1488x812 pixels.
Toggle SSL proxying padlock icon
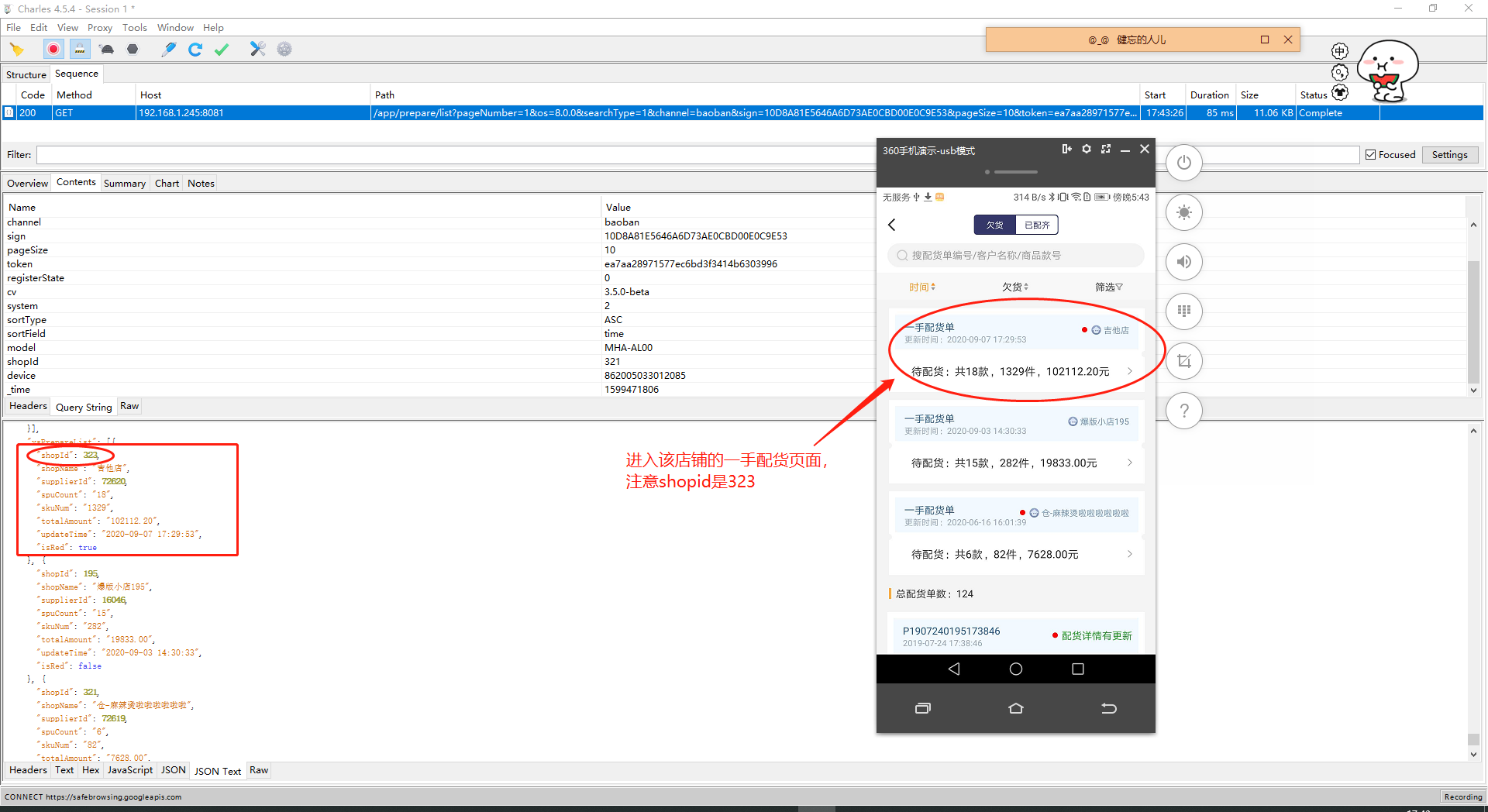click(80, 50)
